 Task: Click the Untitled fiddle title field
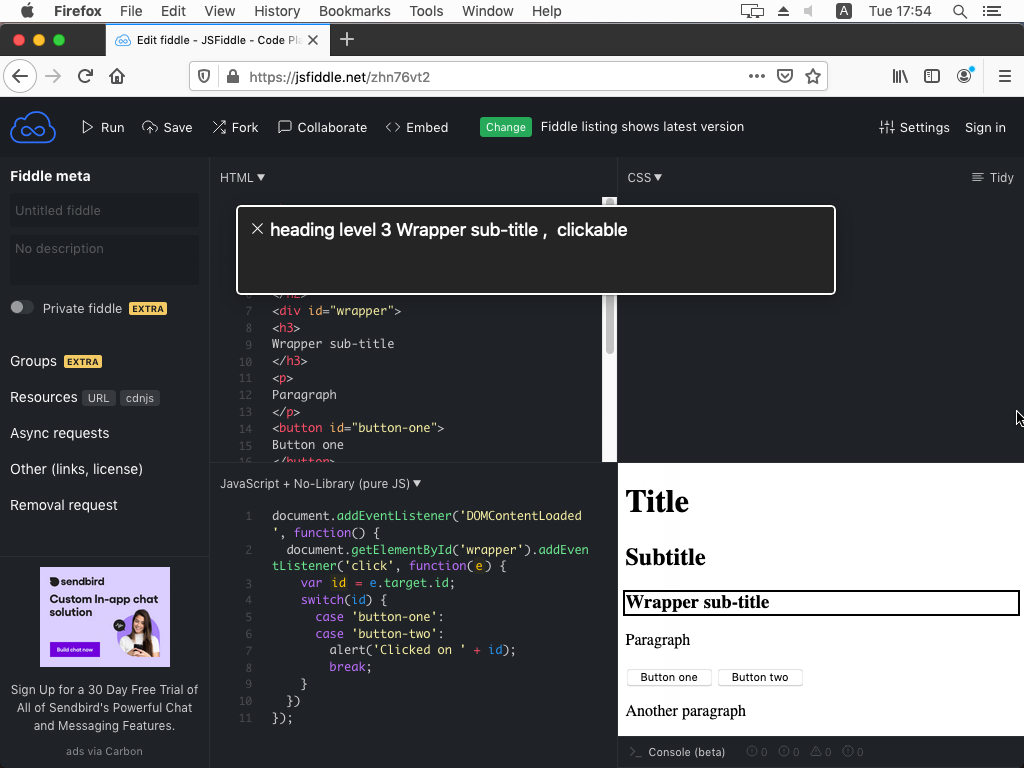[x=104, y=210]
